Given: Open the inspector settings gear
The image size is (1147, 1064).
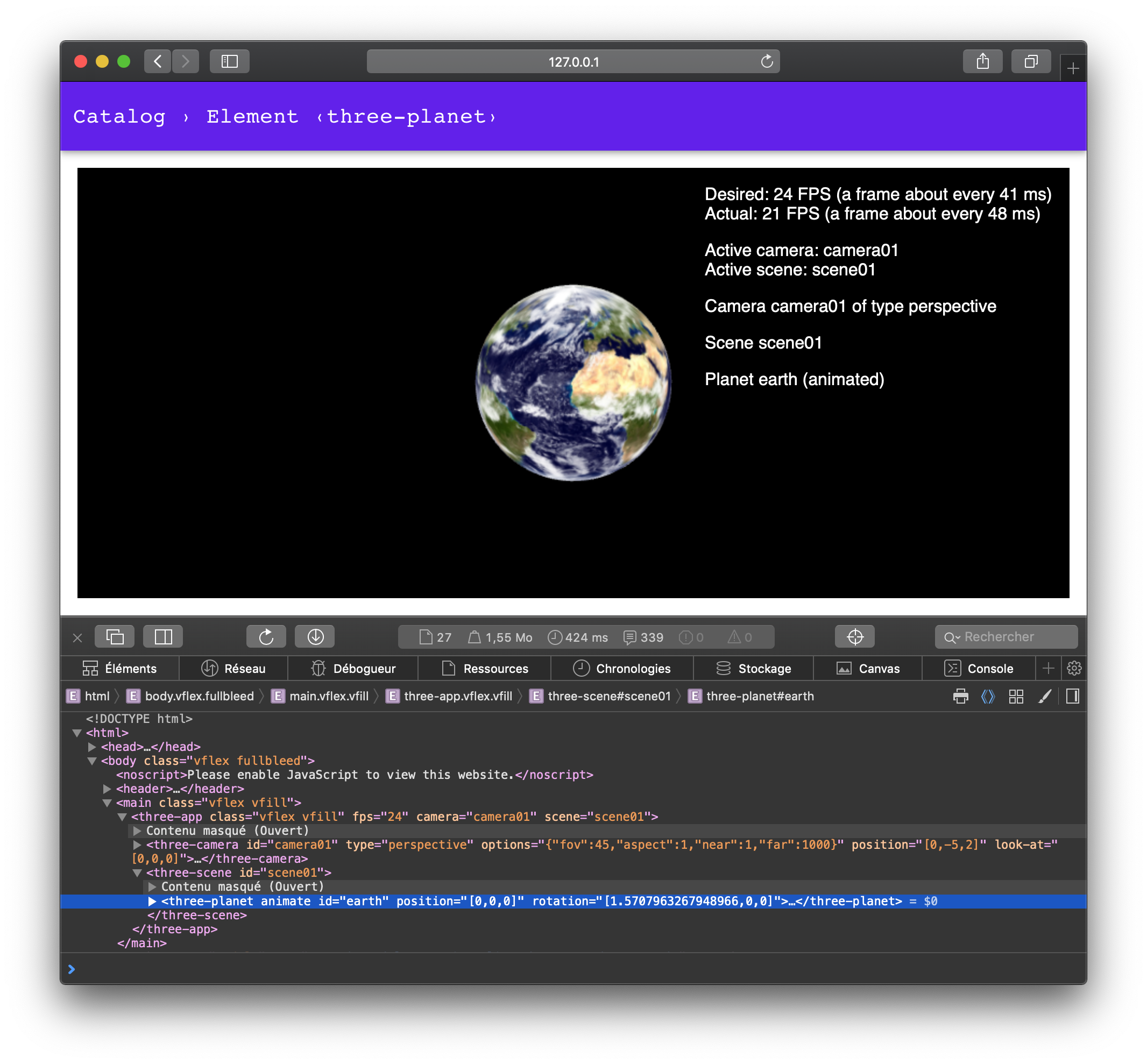Looking at the screenshot, I should [1074, 669].
